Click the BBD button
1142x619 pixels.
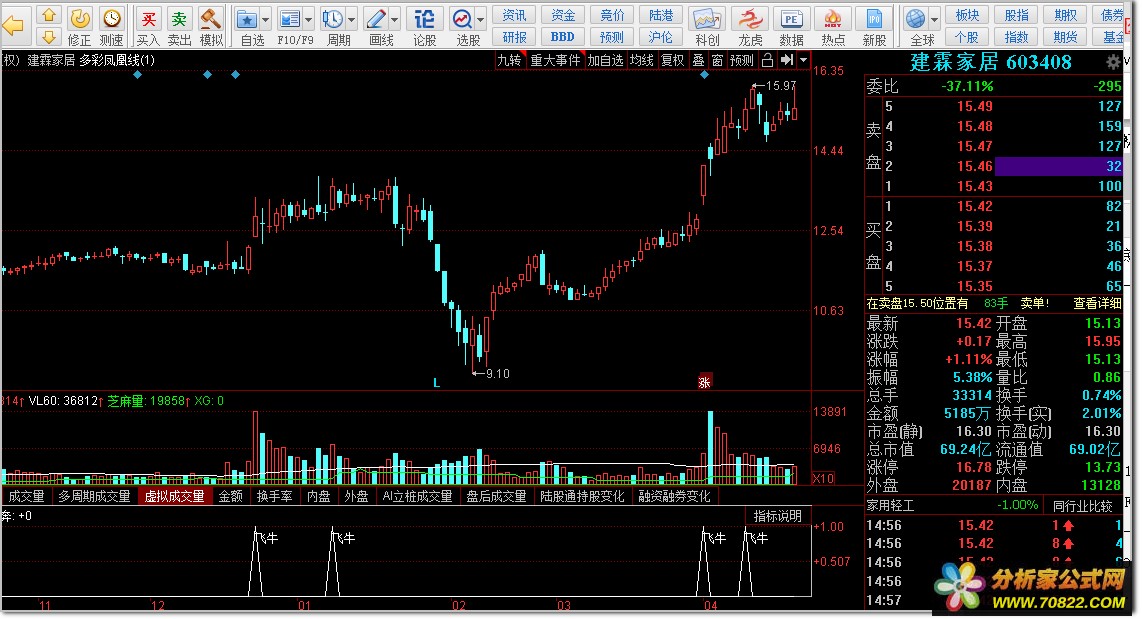point(562,36)
